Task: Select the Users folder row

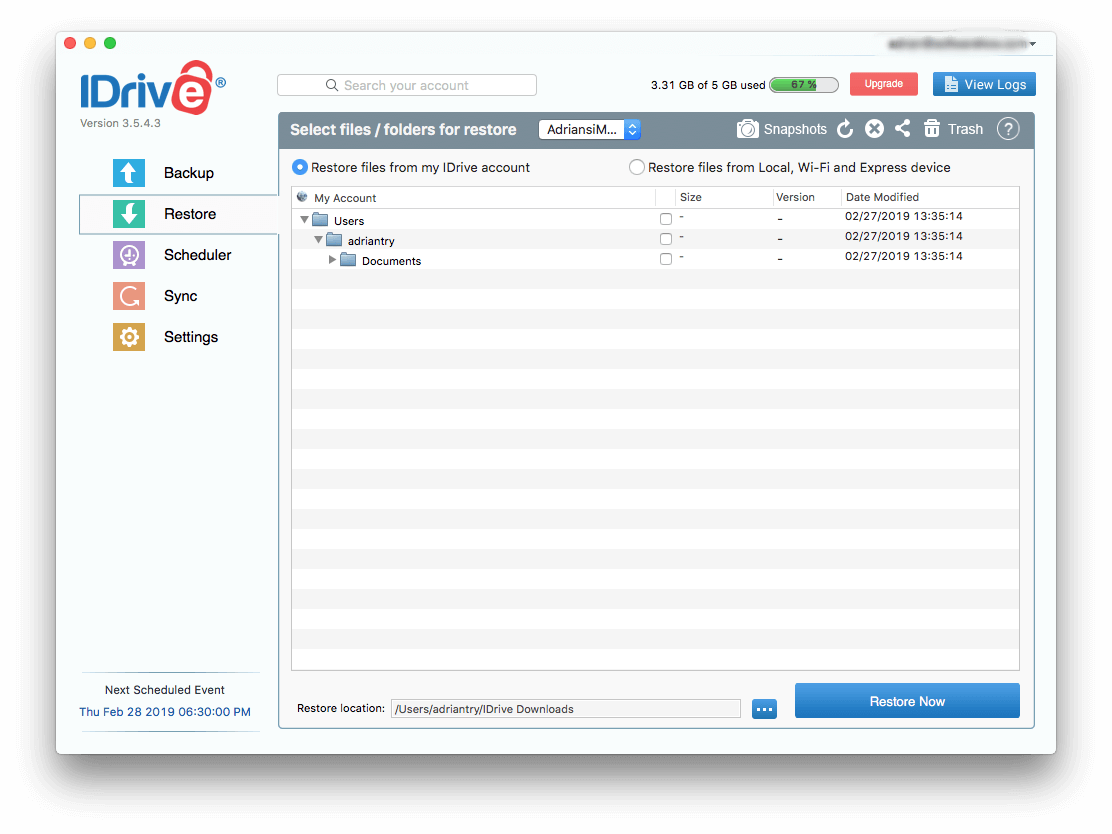Action: click(x=655, y=219)
